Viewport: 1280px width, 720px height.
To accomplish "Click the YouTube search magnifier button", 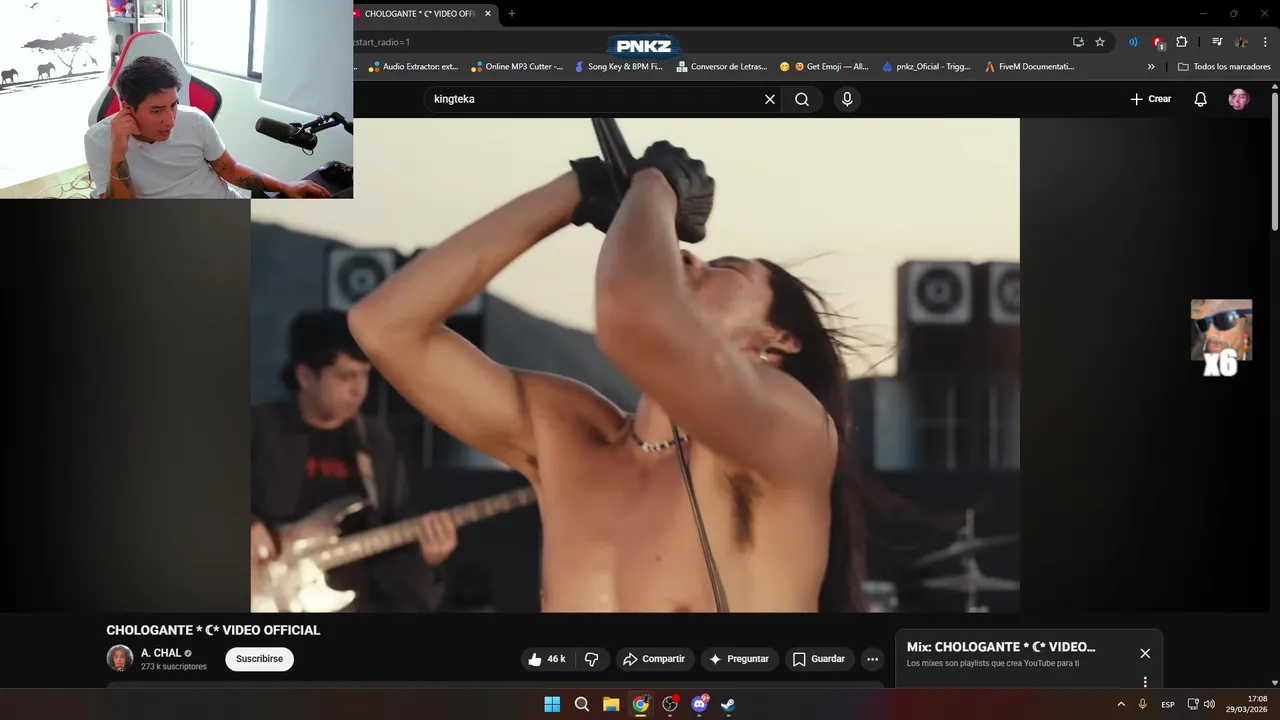I will coord(802,99).
